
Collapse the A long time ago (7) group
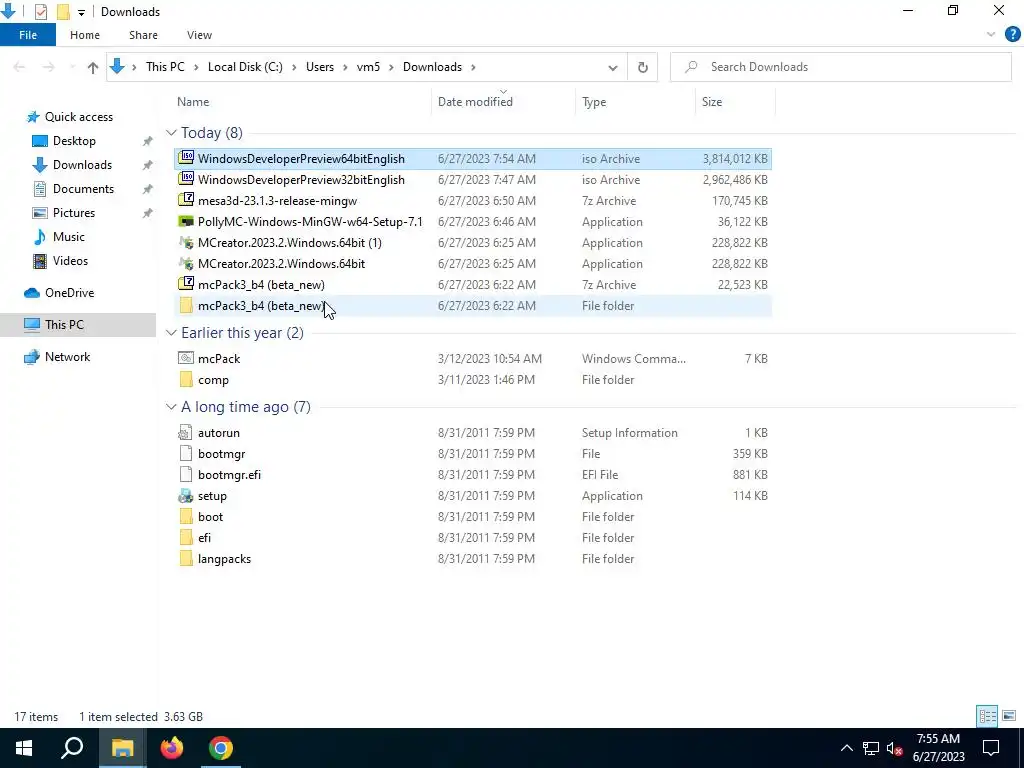(x=171, y=407)
